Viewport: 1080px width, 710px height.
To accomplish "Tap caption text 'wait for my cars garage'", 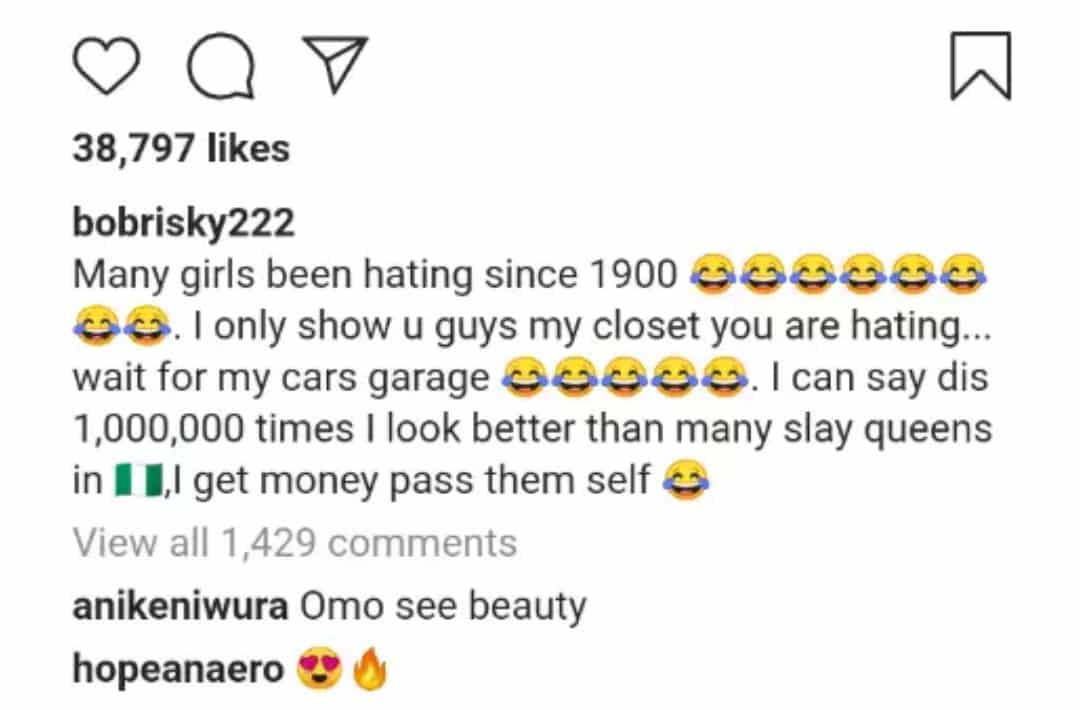I will [281, 378].
